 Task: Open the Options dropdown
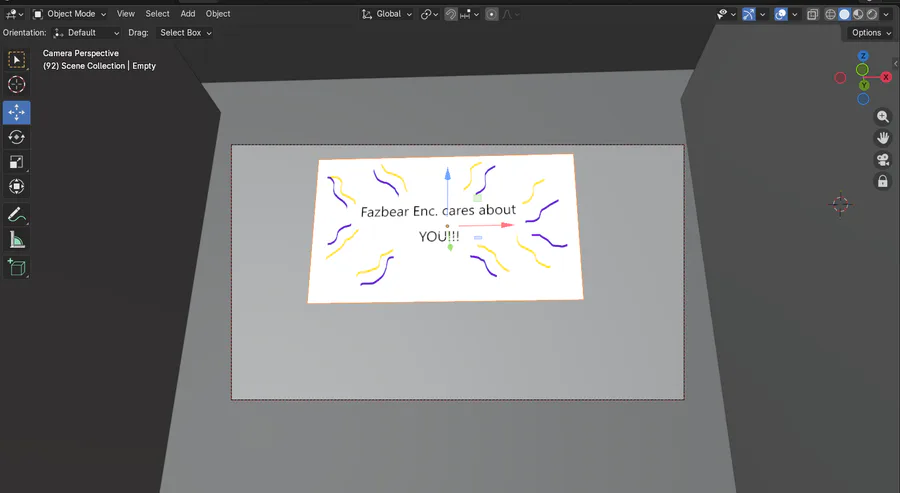[x=871, y=33]
